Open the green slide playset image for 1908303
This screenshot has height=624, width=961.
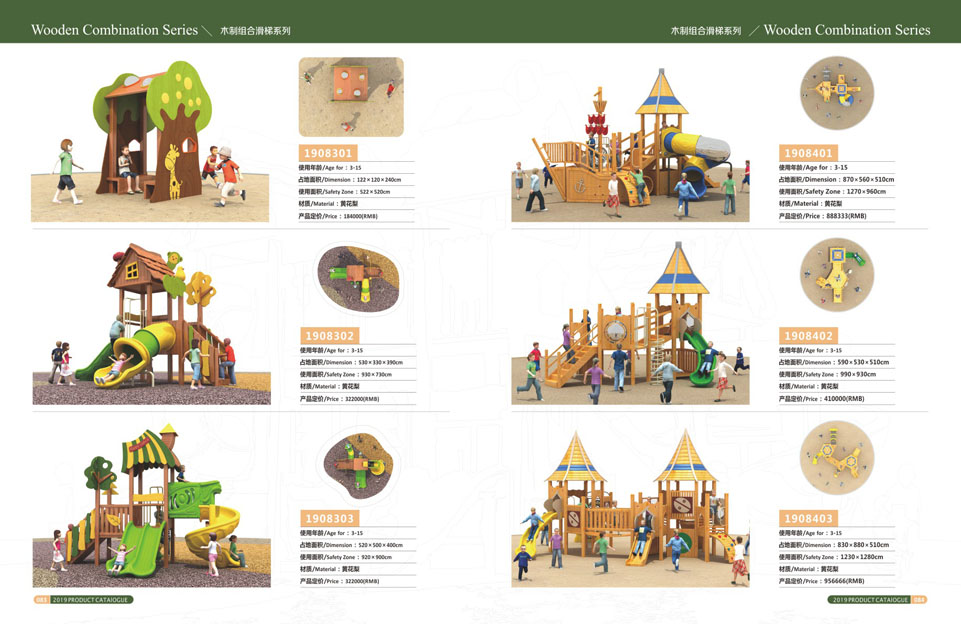click(x=151, y=508)
